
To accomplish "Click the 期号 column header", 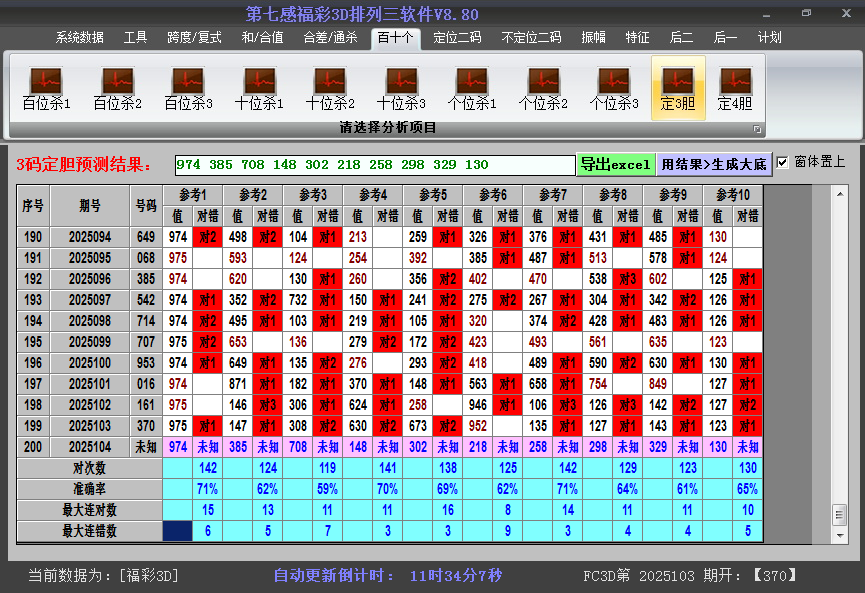I will (x=90, y=206).
